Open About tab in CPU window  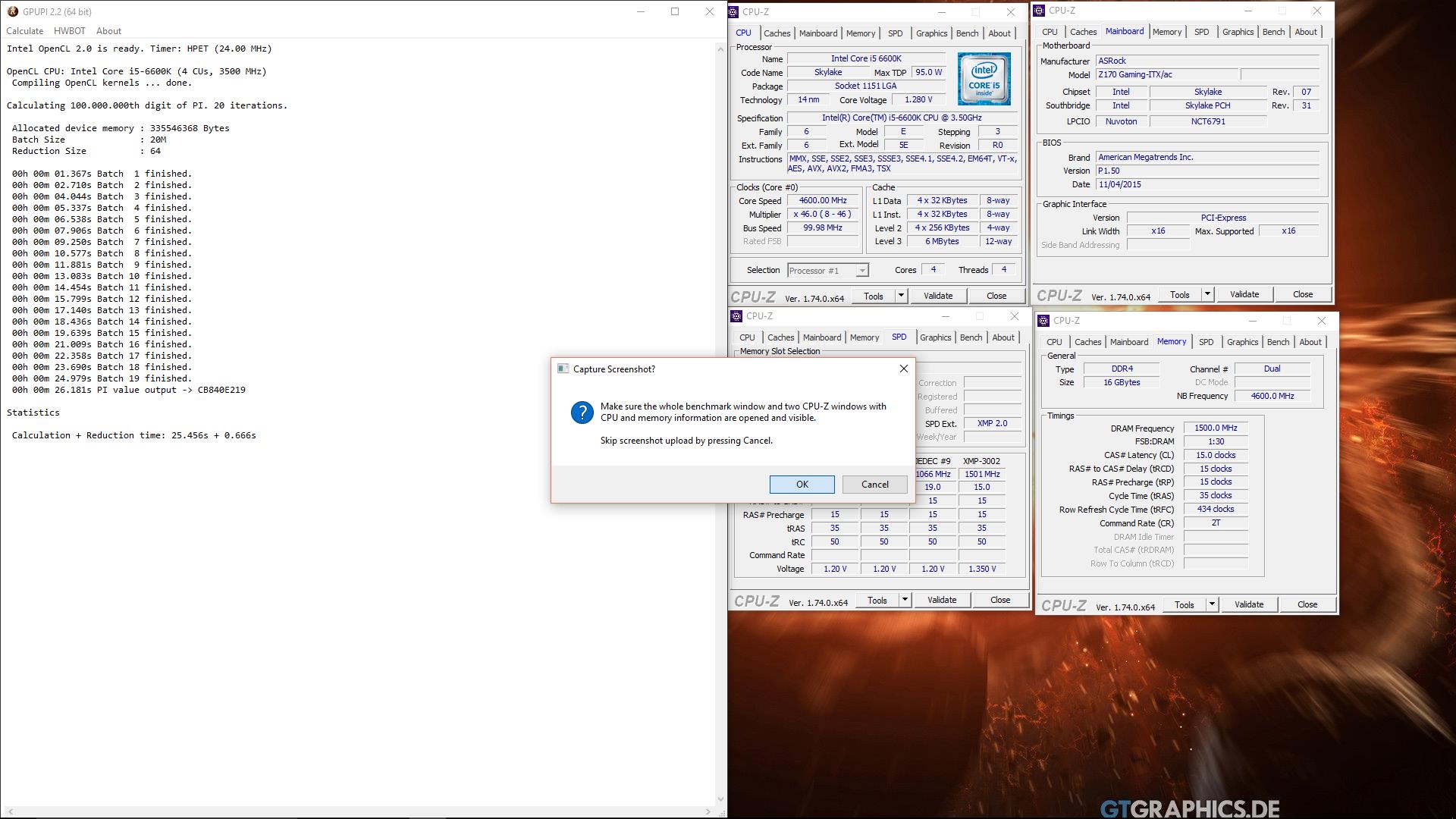pyautogui.click(x=999, y=33)
